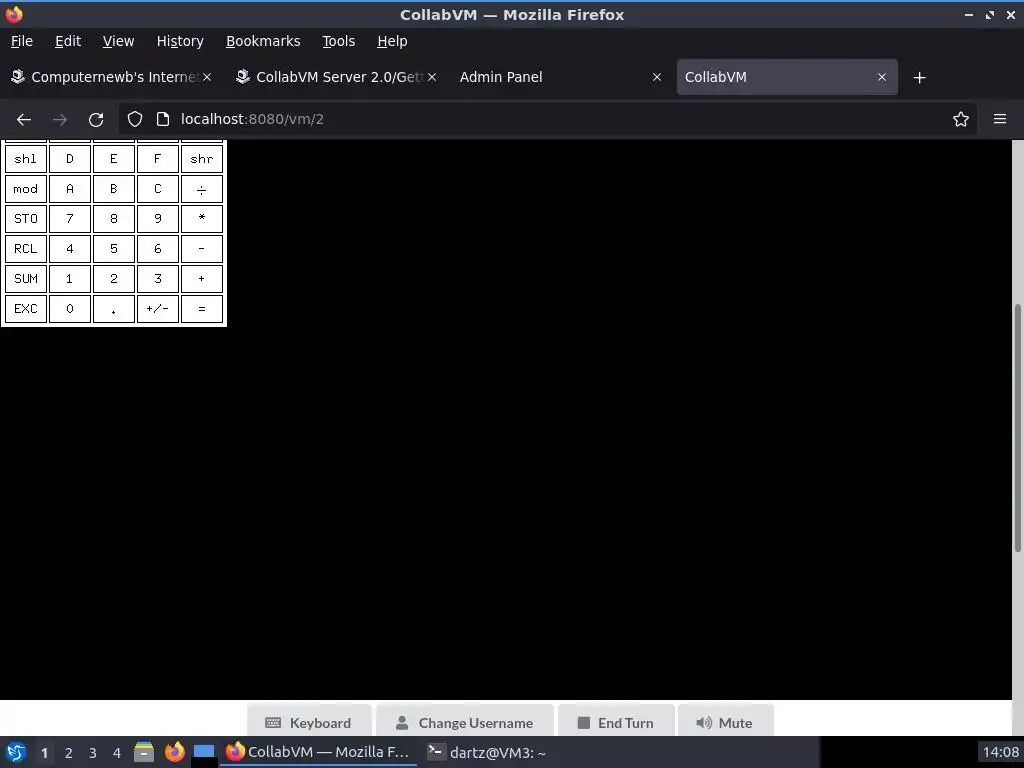The width and height of the screenshot is (1024, 768).
Task: Click the calculator key 4
Action: tap(70, 249)
